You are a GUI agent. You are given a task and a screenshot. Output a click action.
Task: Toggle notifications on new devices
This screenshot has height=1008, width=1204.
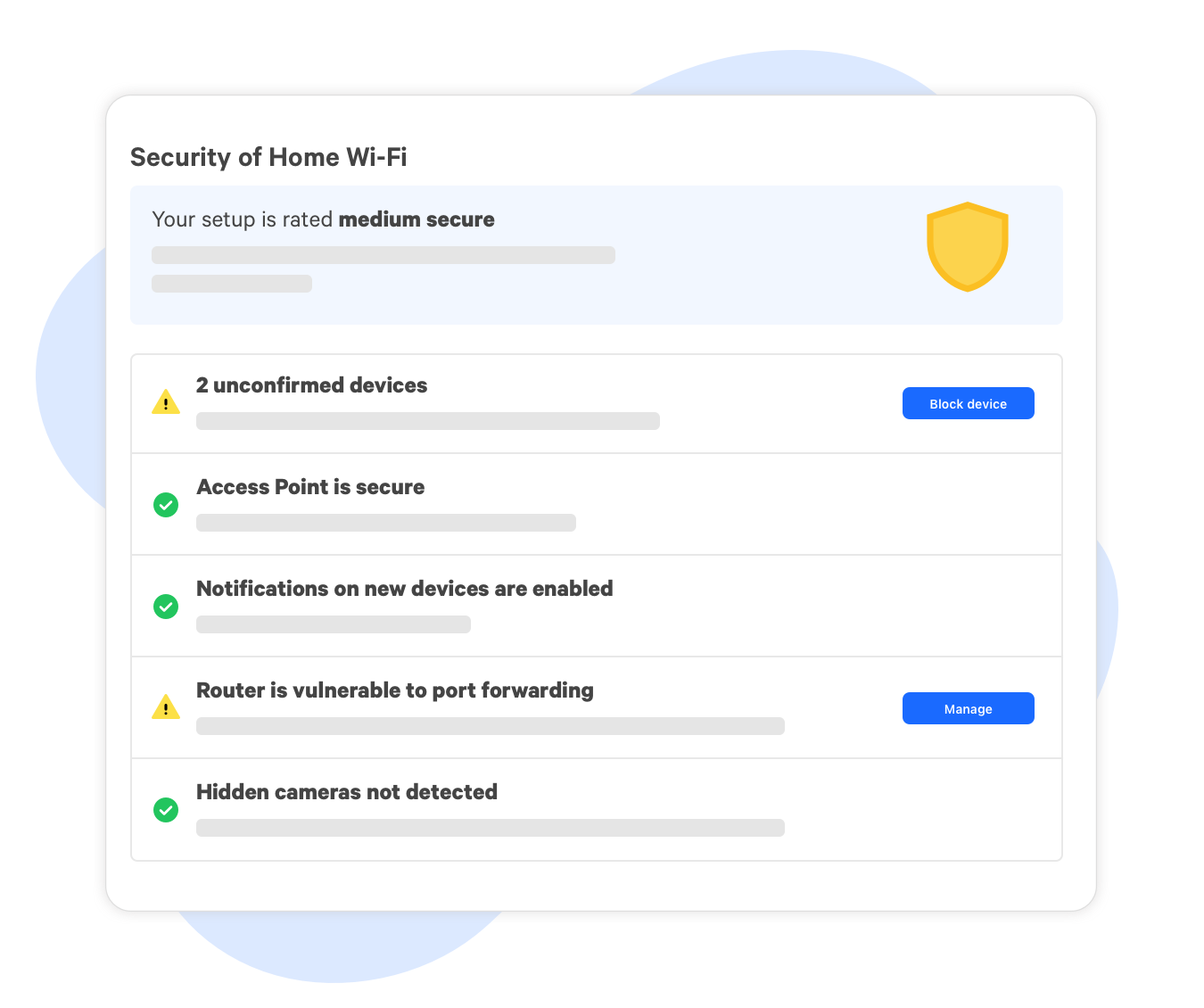[405, 589]
